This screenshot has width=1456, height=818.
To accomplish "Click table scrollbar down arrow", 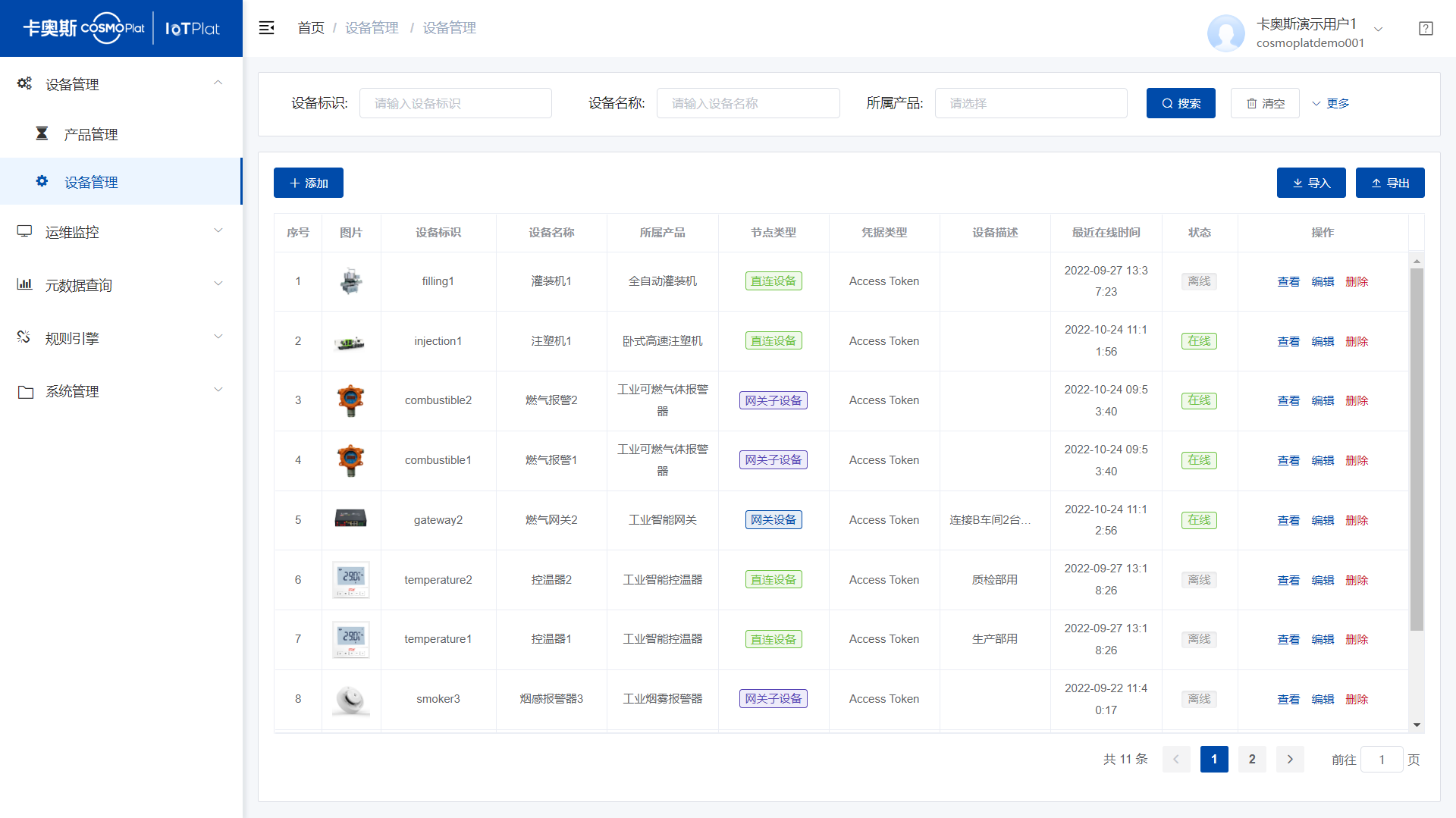I will (x=1417, y=725).
